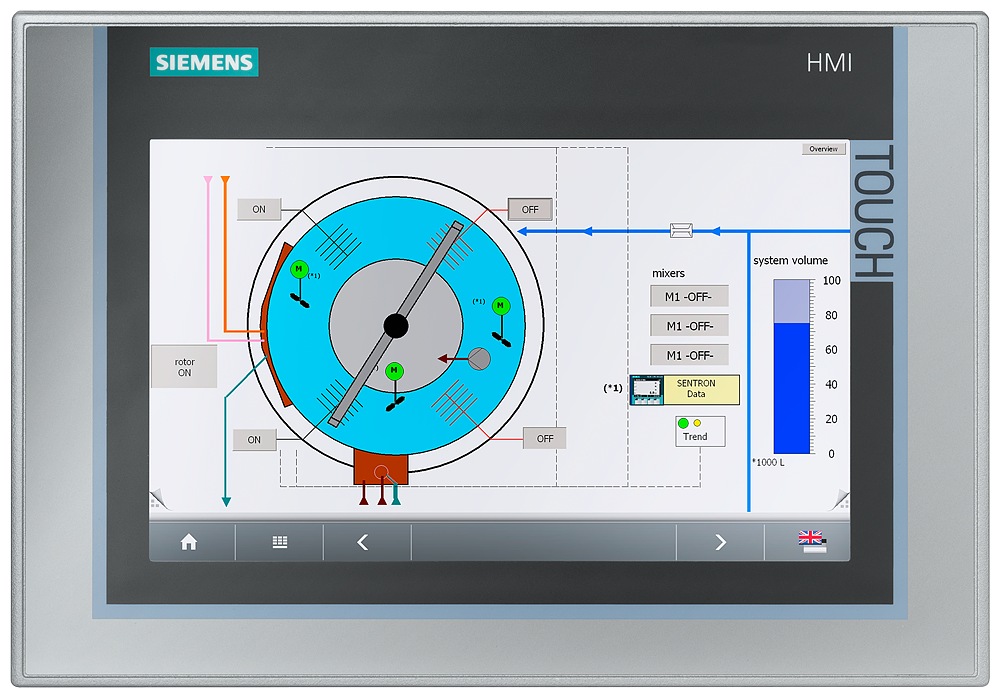This screenshot has height=698, width=1000.
Task: Tap the forward arrow navigation icon
Action: point(719,541)
